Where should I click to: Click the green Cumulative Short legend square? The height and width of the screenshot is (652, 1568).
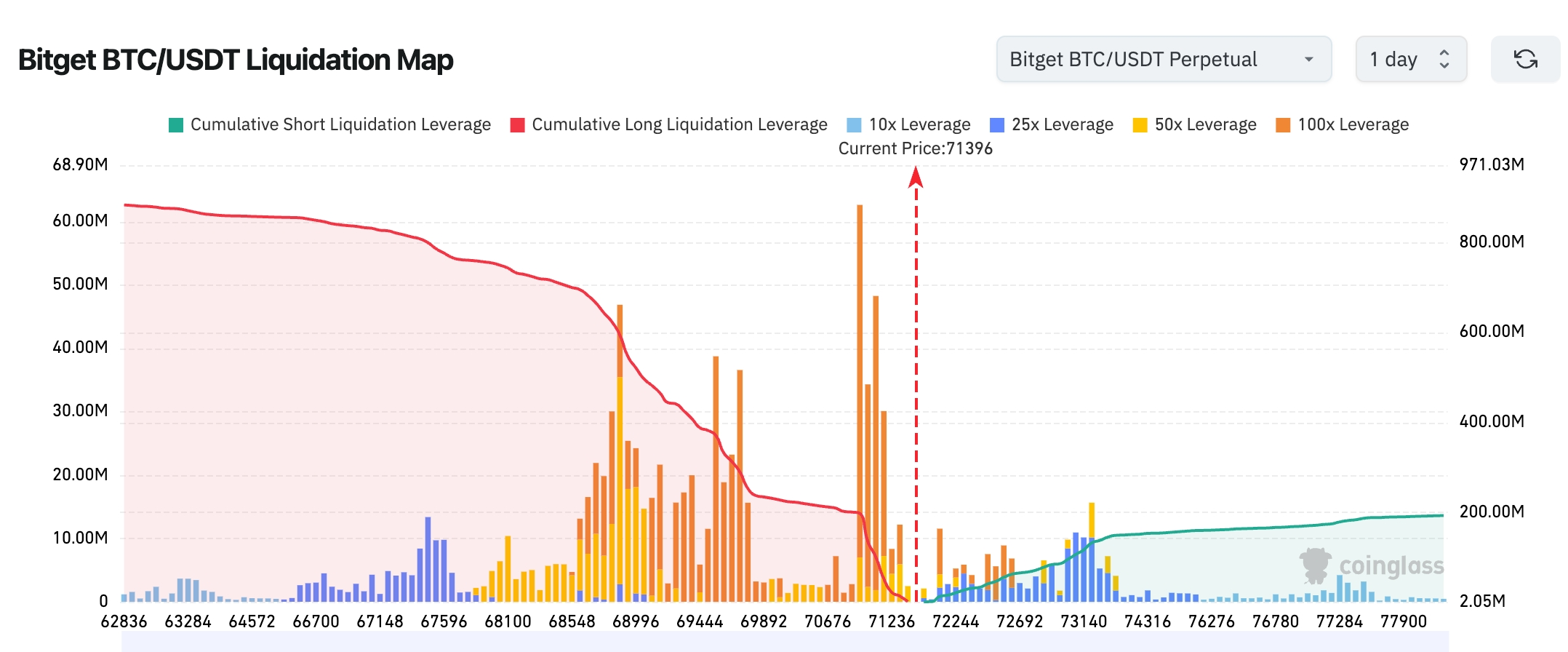point(176,125)
